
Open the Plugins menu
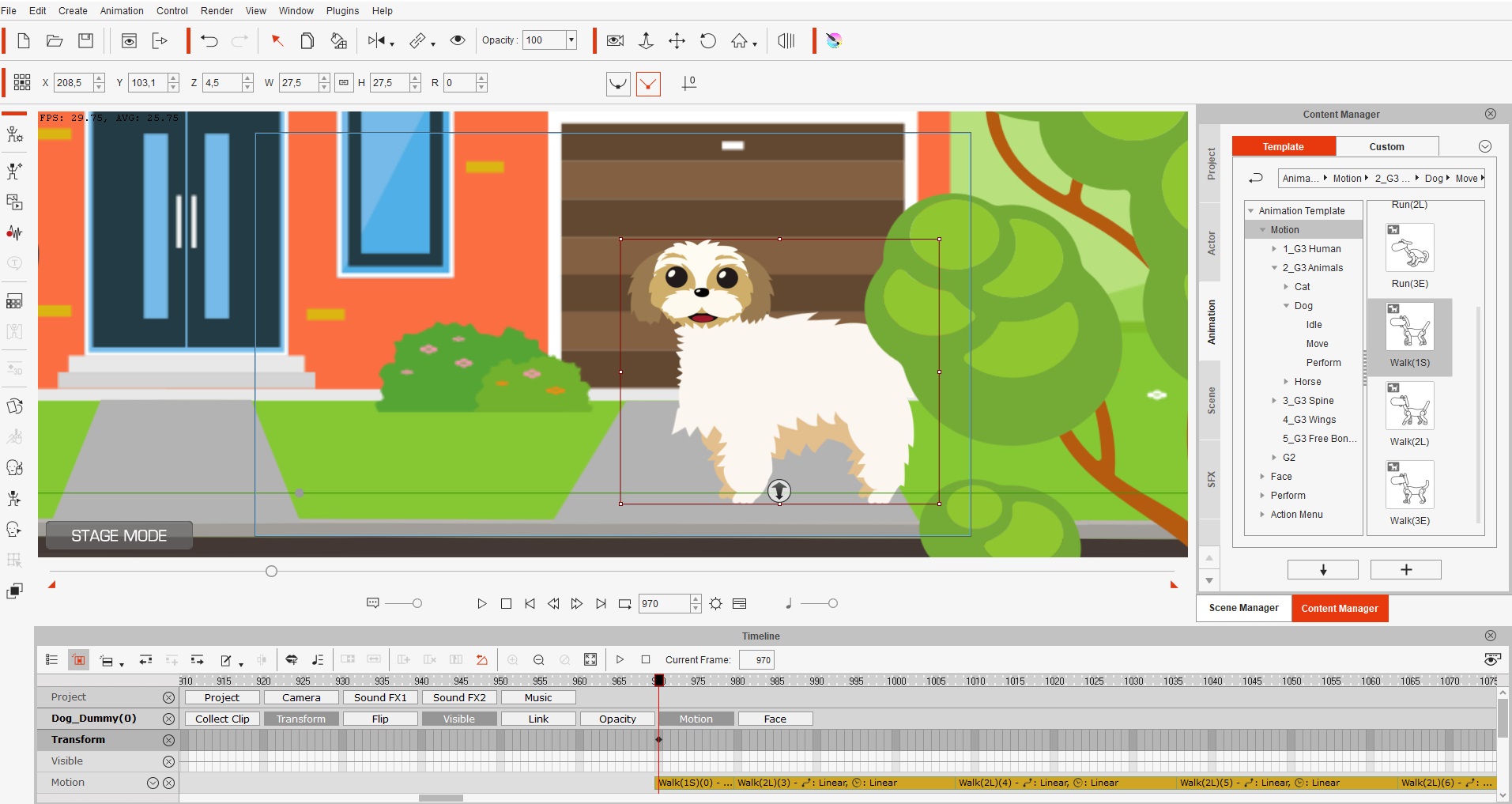point(342,11)
